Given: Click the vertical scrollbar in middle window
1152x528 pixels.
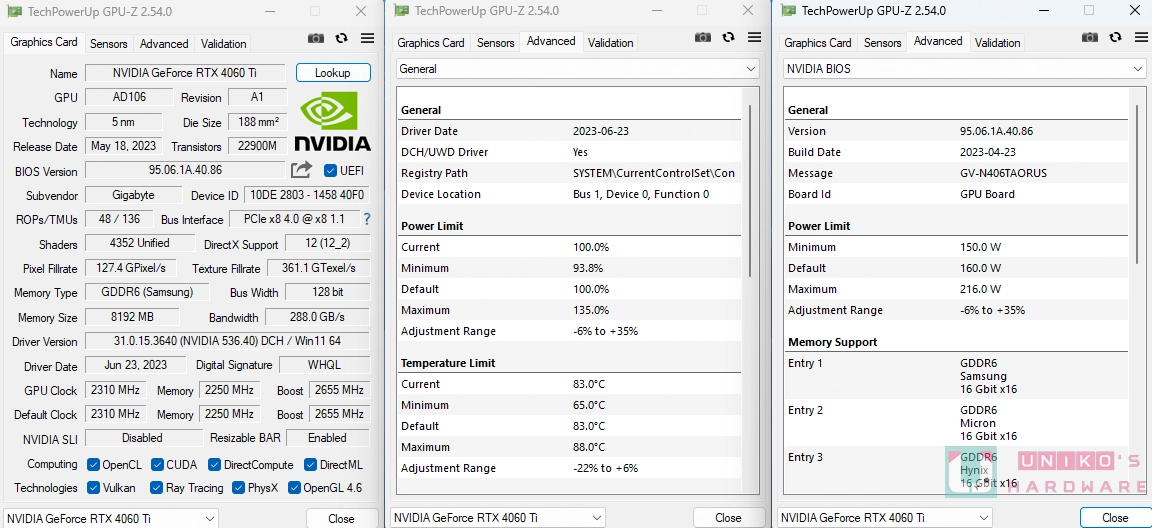Looking at the screenshot, I should pyautogui.click(x=750, y=191).
